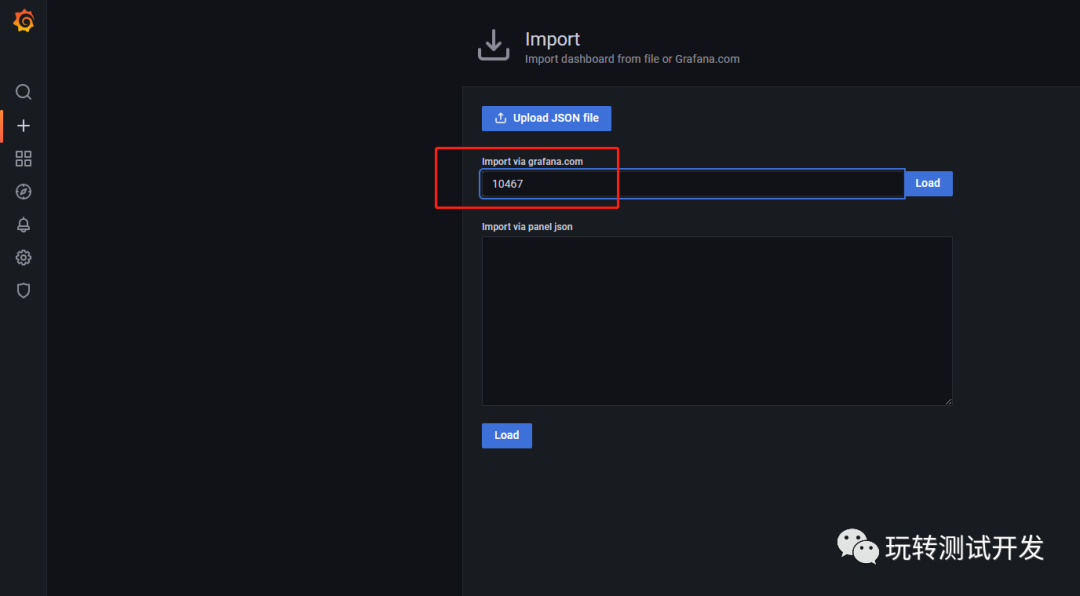The width and height of the screenshot is (1080, 596).
Task: Select the Explore compass icon
Action: [23, 191]
